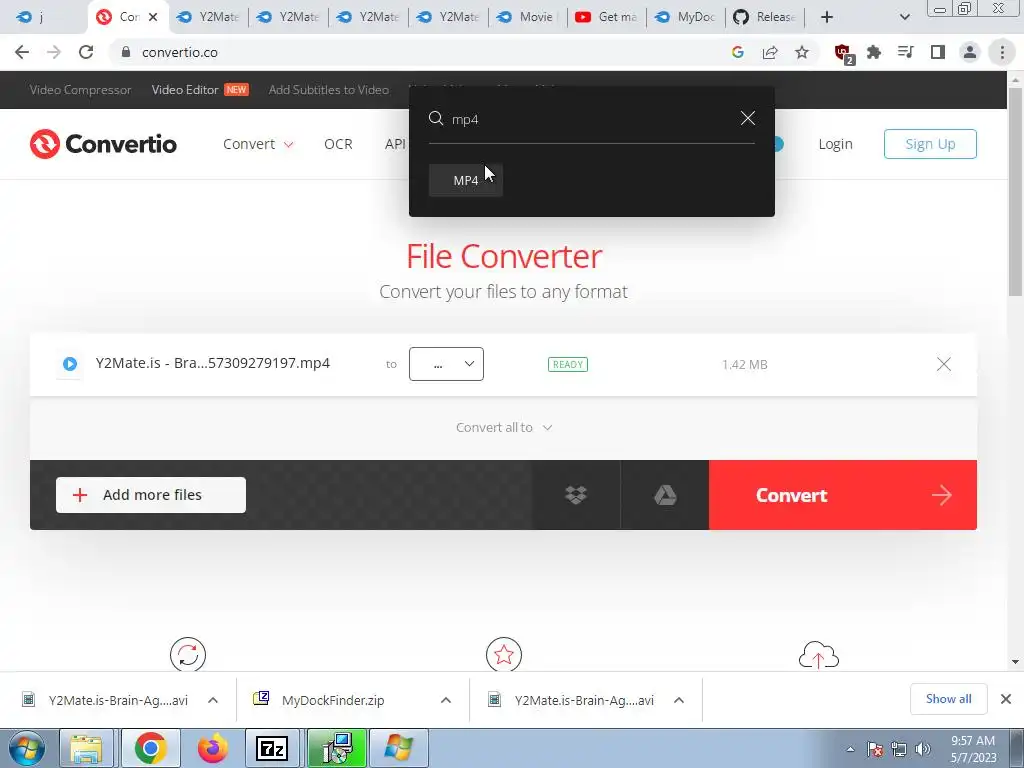
Task: Click the Sign Up button
Action: click(930, 144)
